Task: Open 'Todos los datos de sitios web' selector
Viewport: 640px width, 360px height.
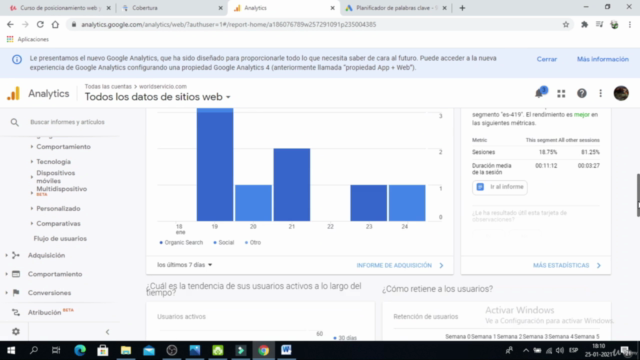Action: (158, 97)
